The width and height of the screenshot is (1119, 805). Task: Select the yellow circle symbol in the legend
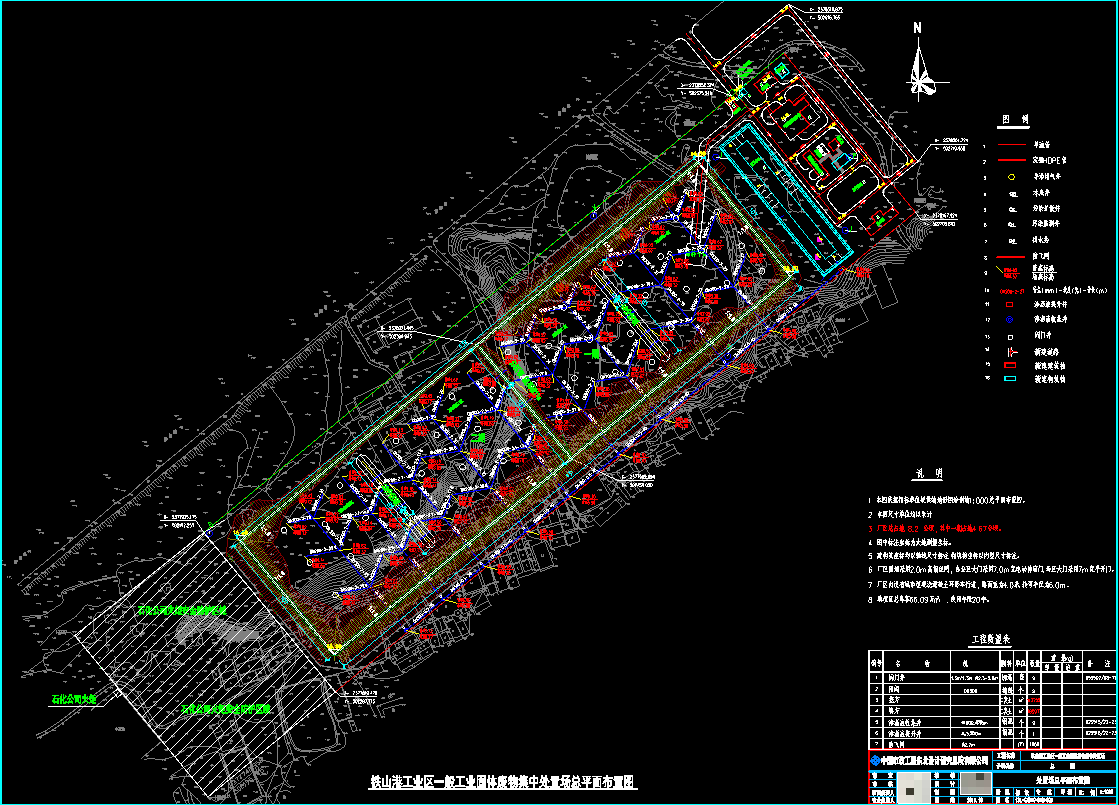(x=1012, y=177)
